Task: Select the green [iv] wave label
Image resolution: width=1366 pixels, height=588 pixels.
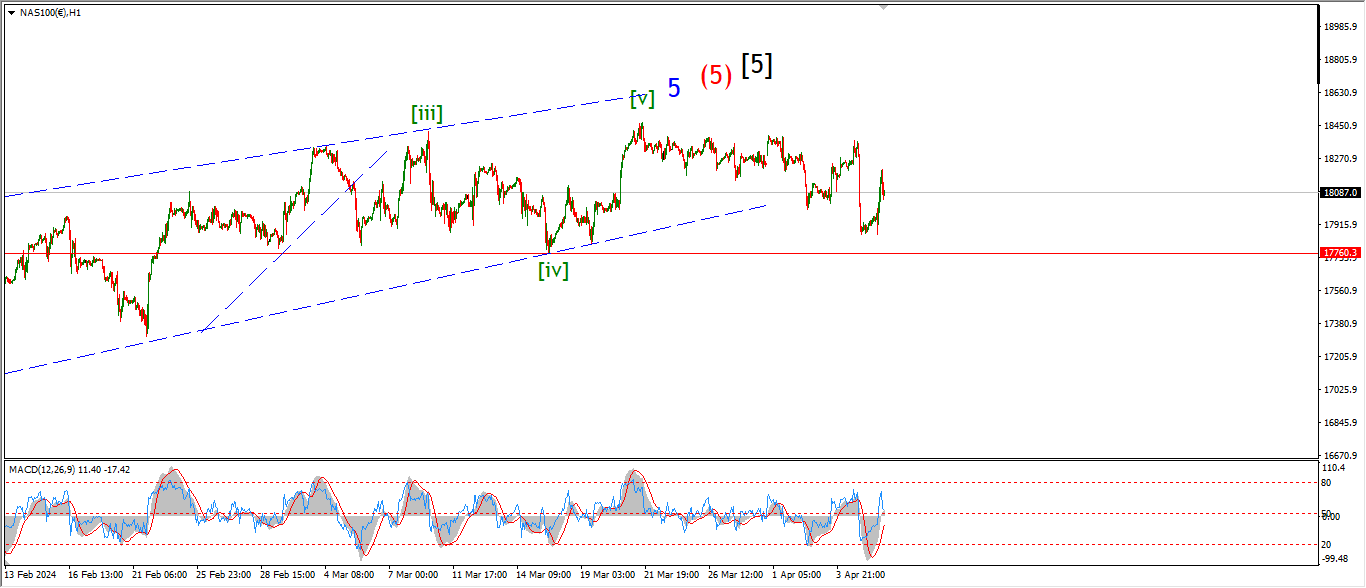Action: pyautogui.click(x=553, y=269)
